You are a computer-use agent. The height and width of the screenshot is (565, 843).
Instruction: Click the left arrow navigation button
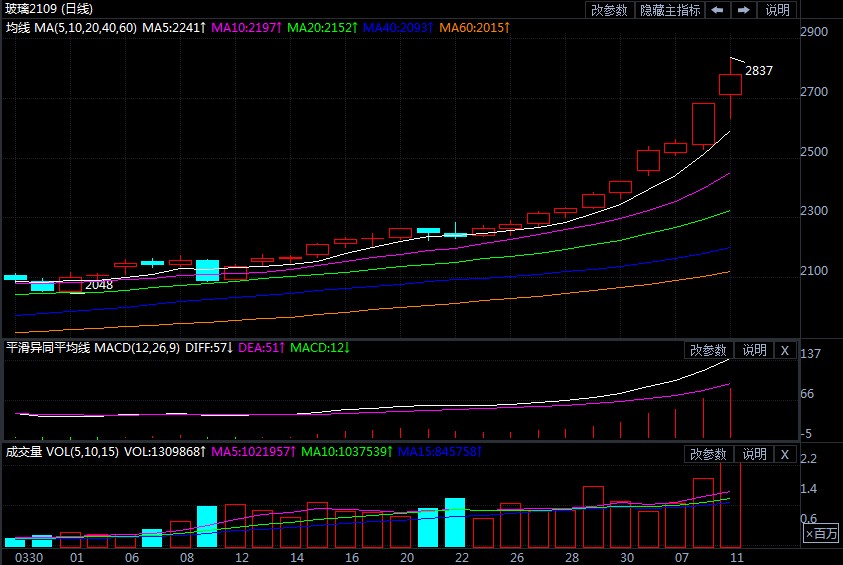[717, 10]
